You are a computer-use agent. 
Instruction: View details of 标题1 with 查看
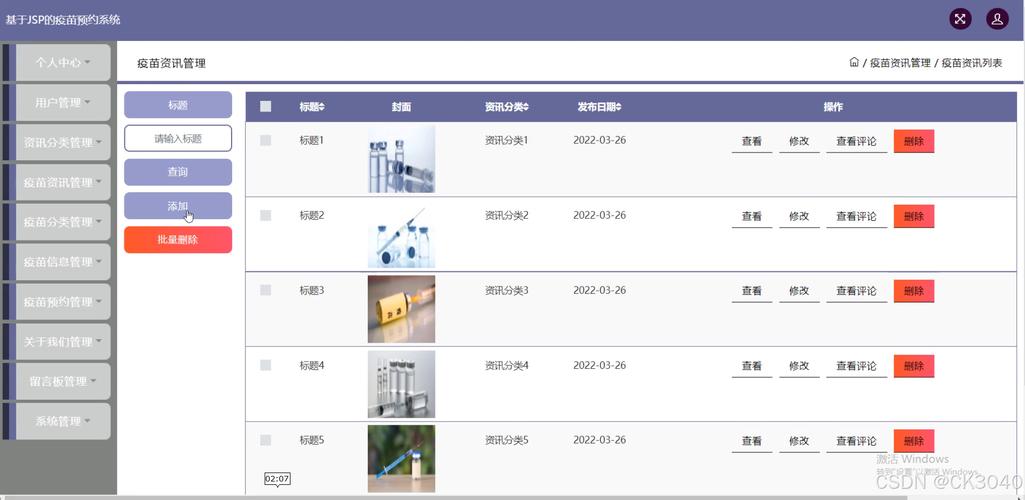click(752, 141)
